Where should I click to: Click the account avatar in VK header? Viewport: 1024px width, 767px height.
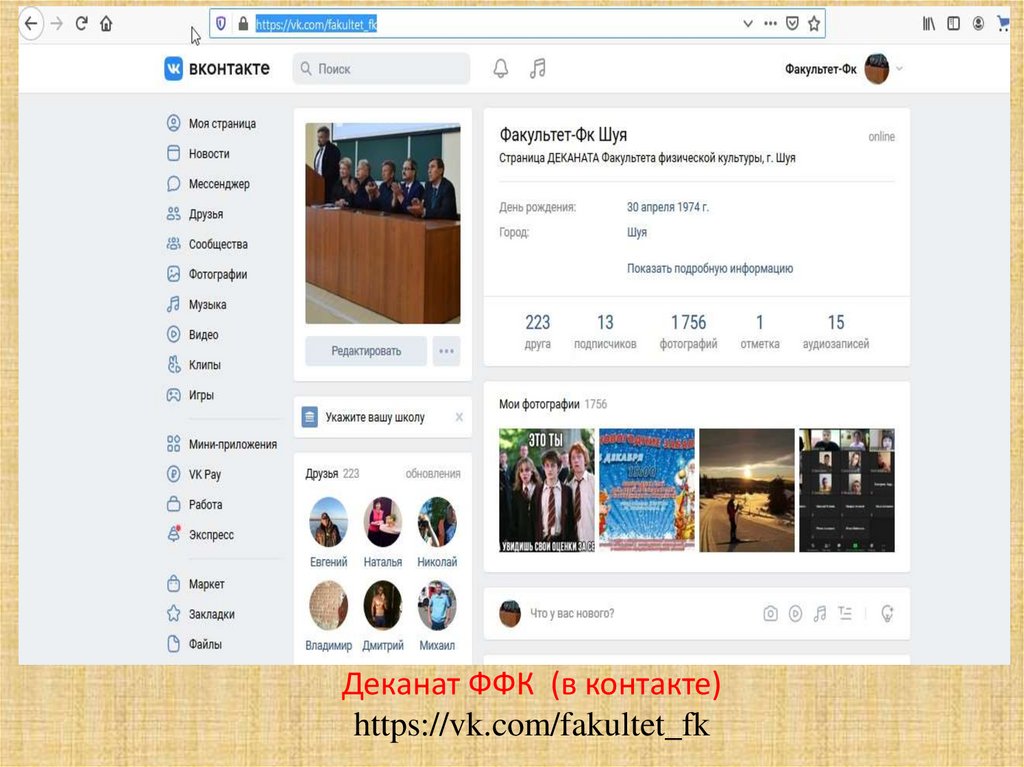click(876, 69)
